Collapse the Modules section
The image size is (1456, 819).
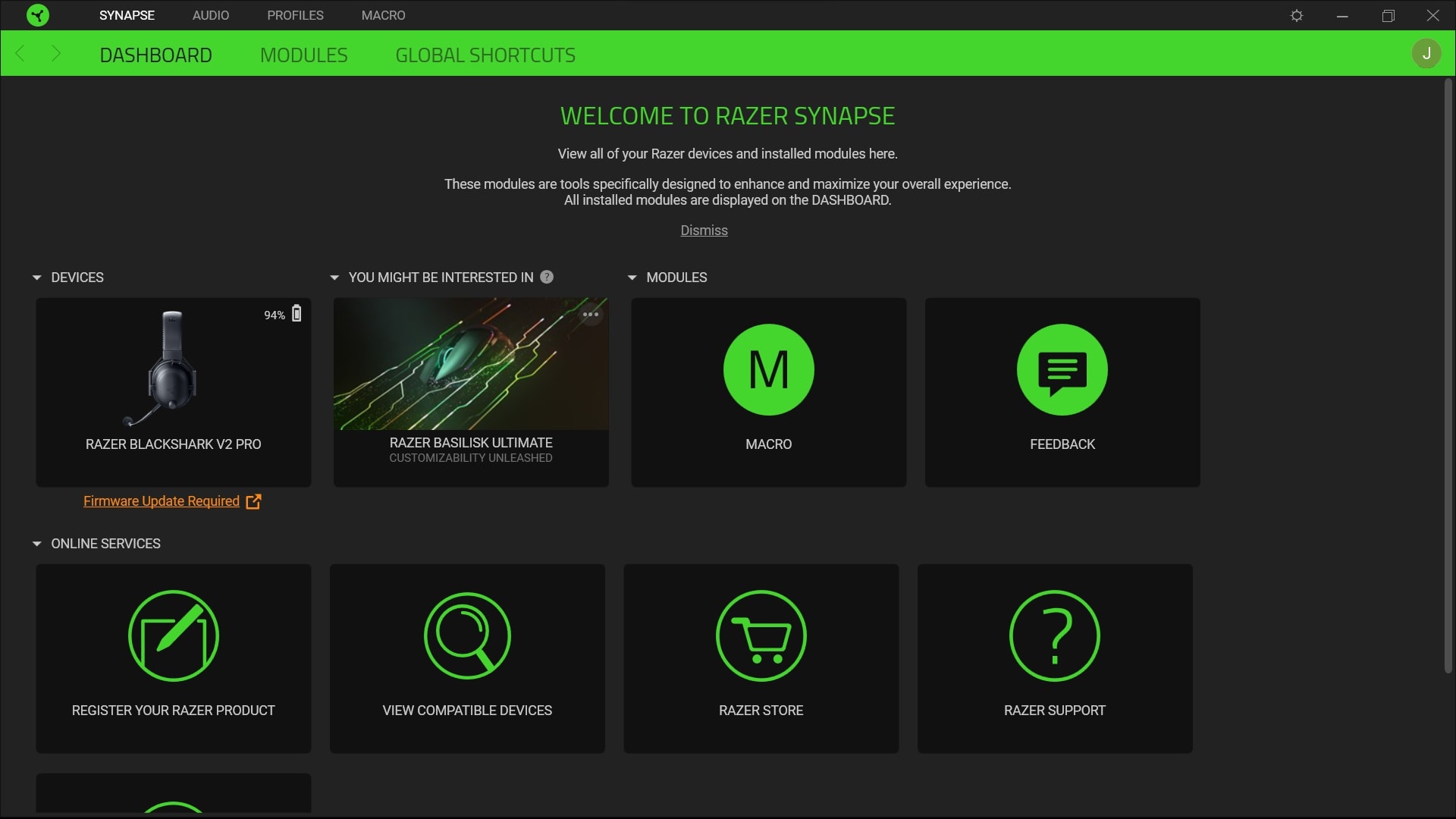632,278
